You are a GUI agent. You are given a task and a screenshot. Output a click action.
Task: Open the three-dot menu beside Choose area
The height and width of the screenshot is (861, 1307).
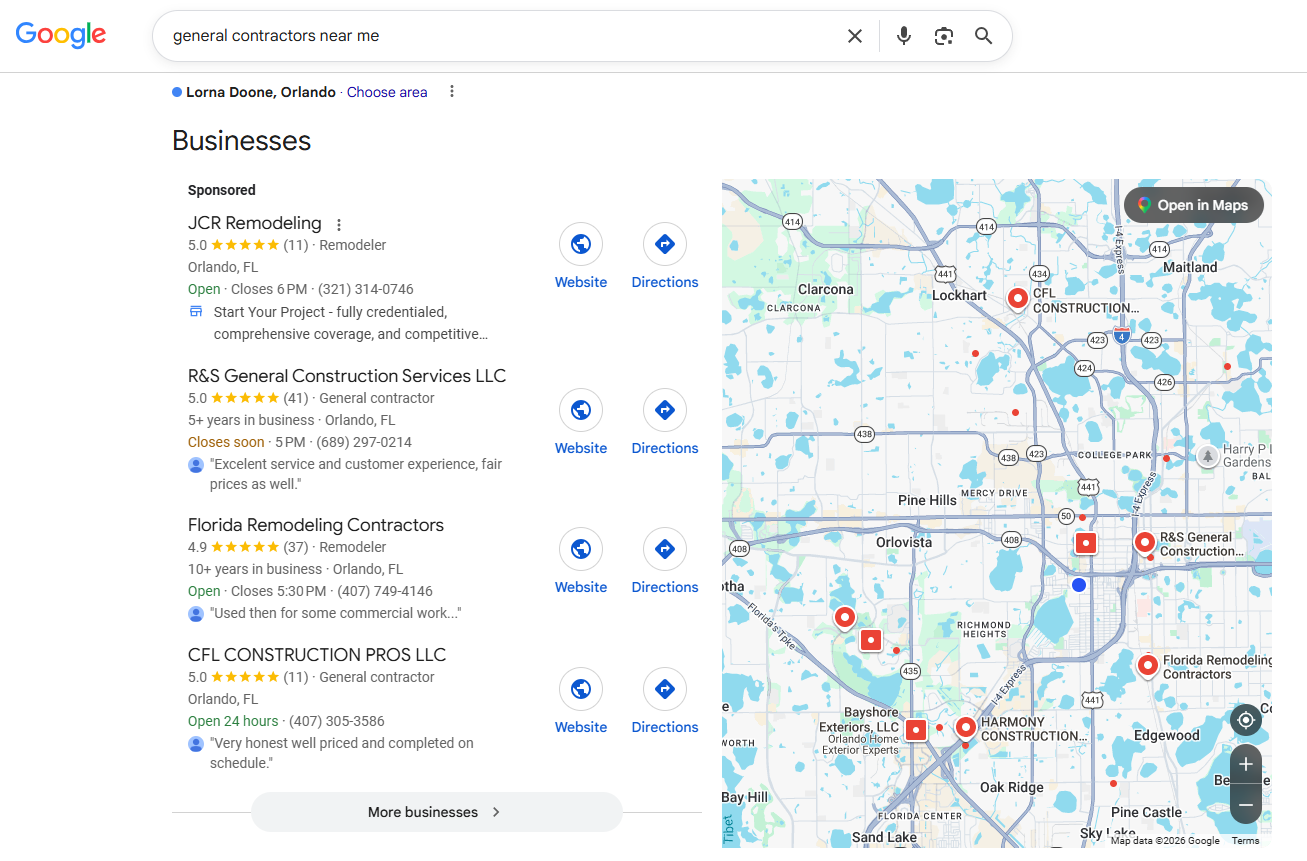(x=452, y=92)
